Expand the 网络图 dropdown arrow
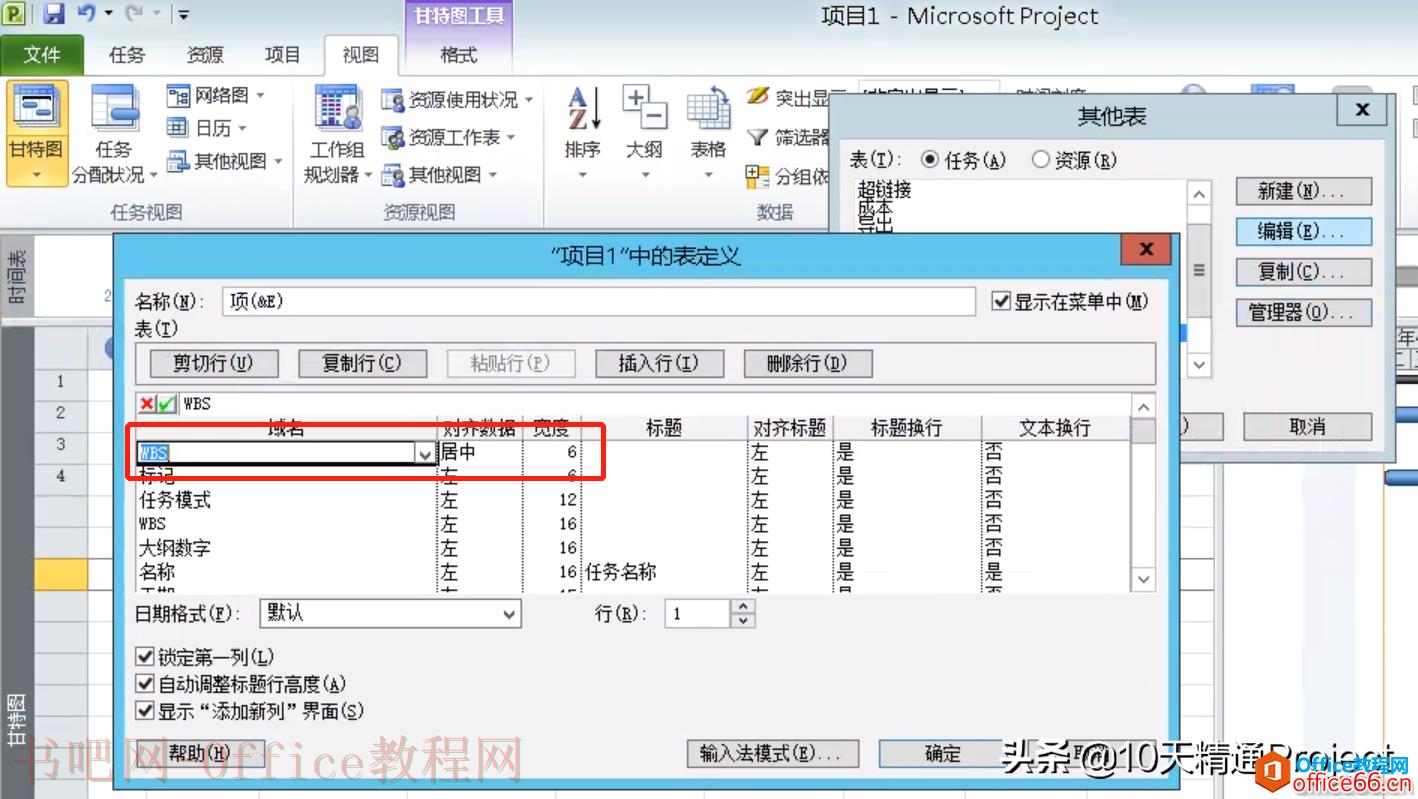1418x799 pixels. [x=261, y=96]
